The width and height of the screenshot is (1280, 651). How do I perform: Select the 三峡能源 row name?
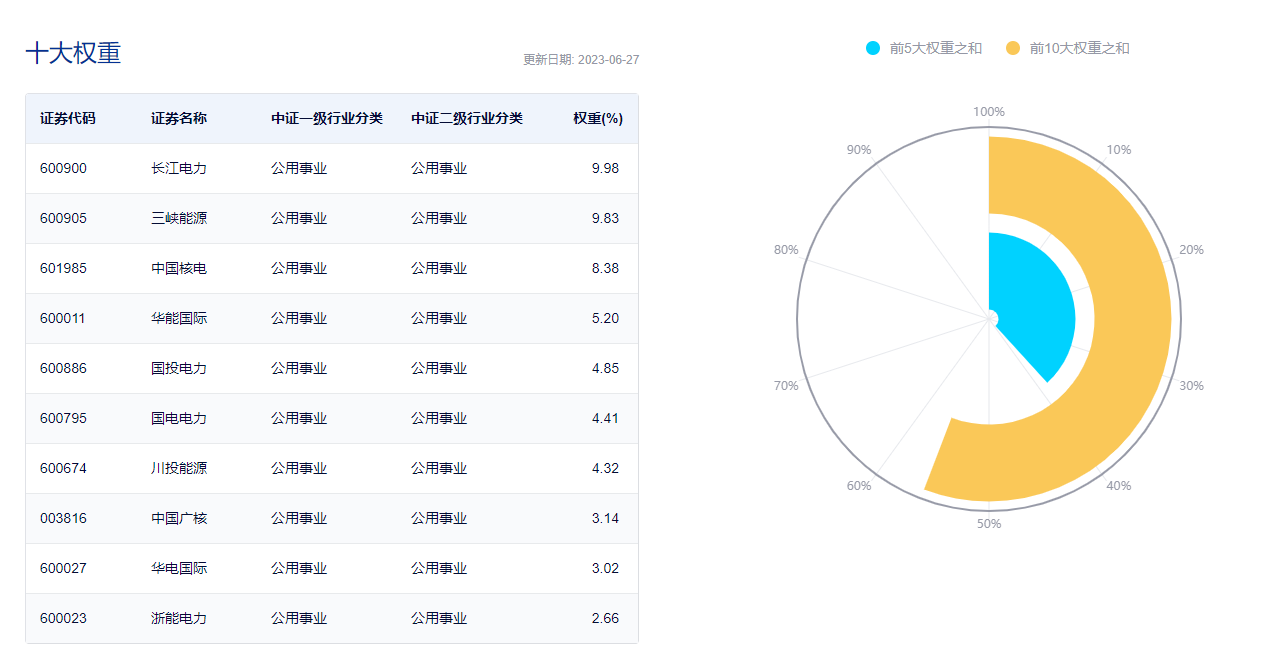[179, 218]
